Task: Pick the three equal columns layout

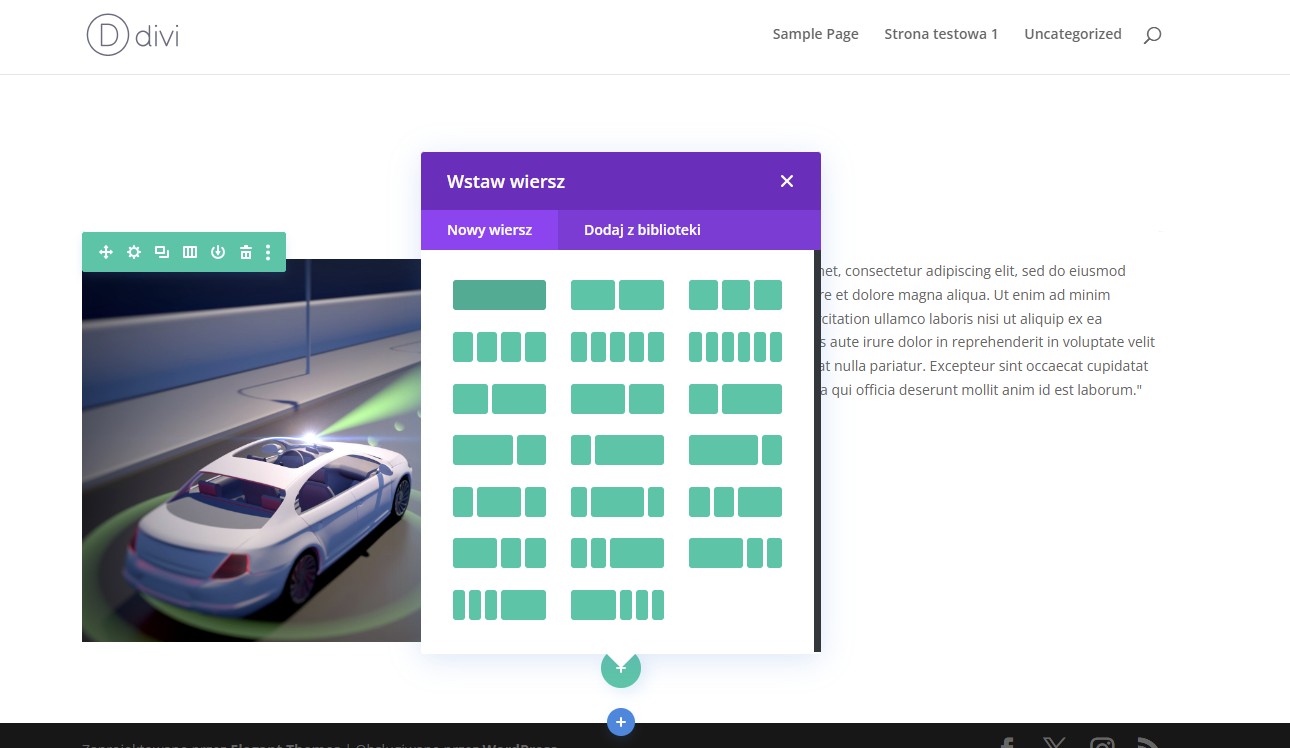Action: pyautogui.click(x=735, y=295)
